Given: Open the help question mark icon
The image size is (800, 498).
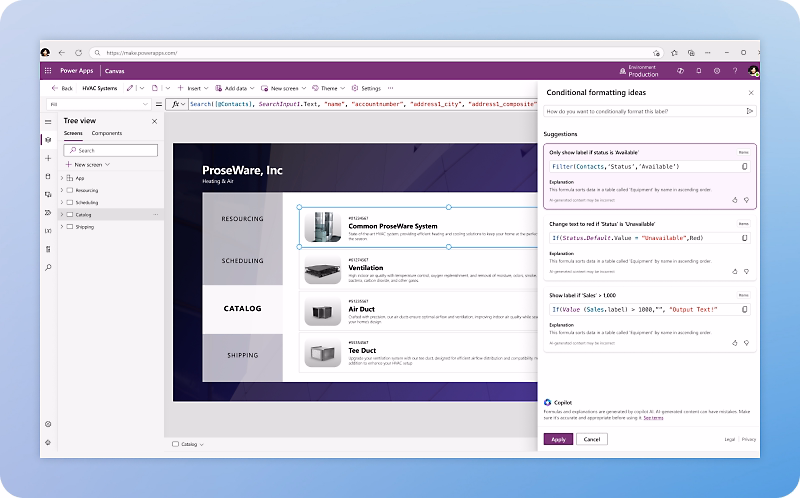Looking at the screenshot, I should [735, 71].
